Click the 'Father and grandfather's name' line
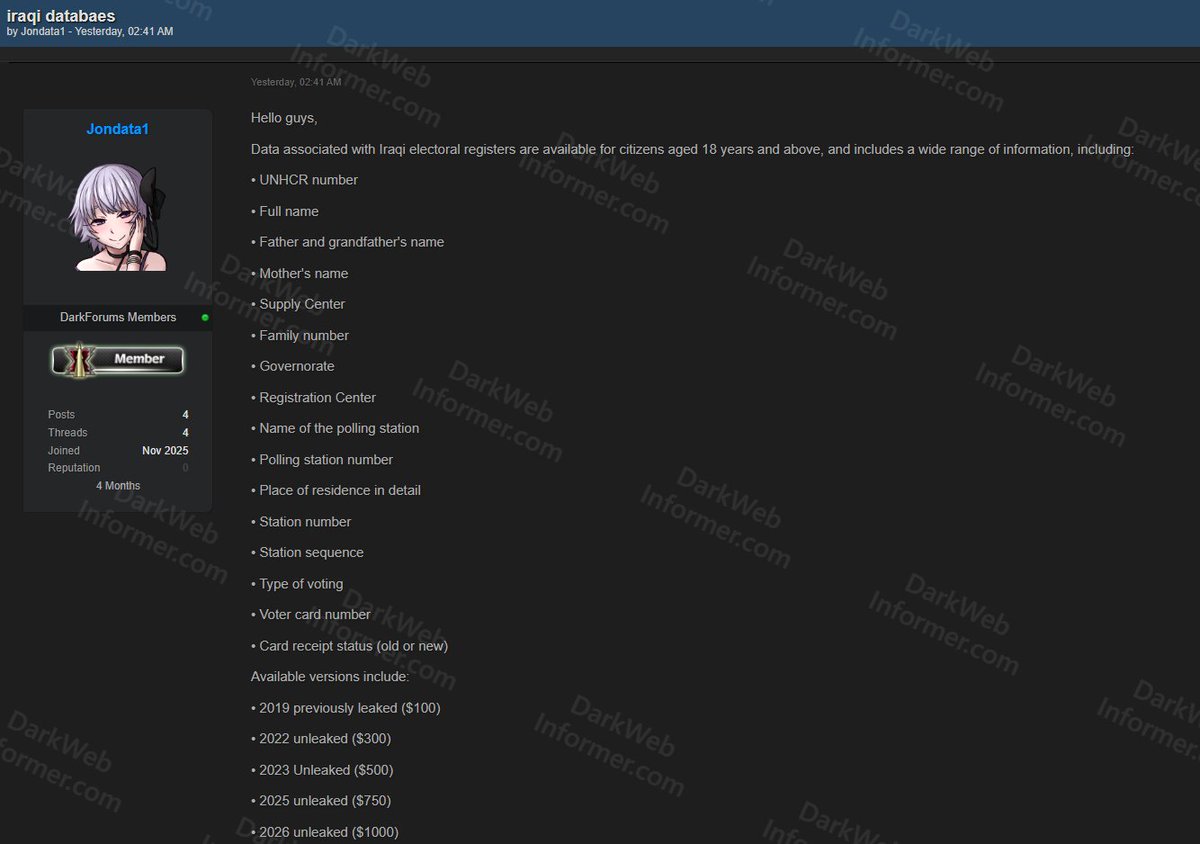The image size is (1200, 844). pyautogui.click(x=347, y=242)
